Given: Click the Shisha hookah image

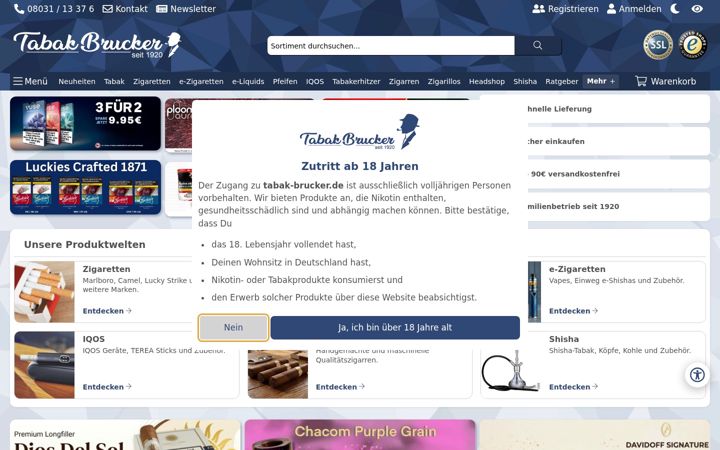Looking at the screenshot, I should click(x=511, y=370).
